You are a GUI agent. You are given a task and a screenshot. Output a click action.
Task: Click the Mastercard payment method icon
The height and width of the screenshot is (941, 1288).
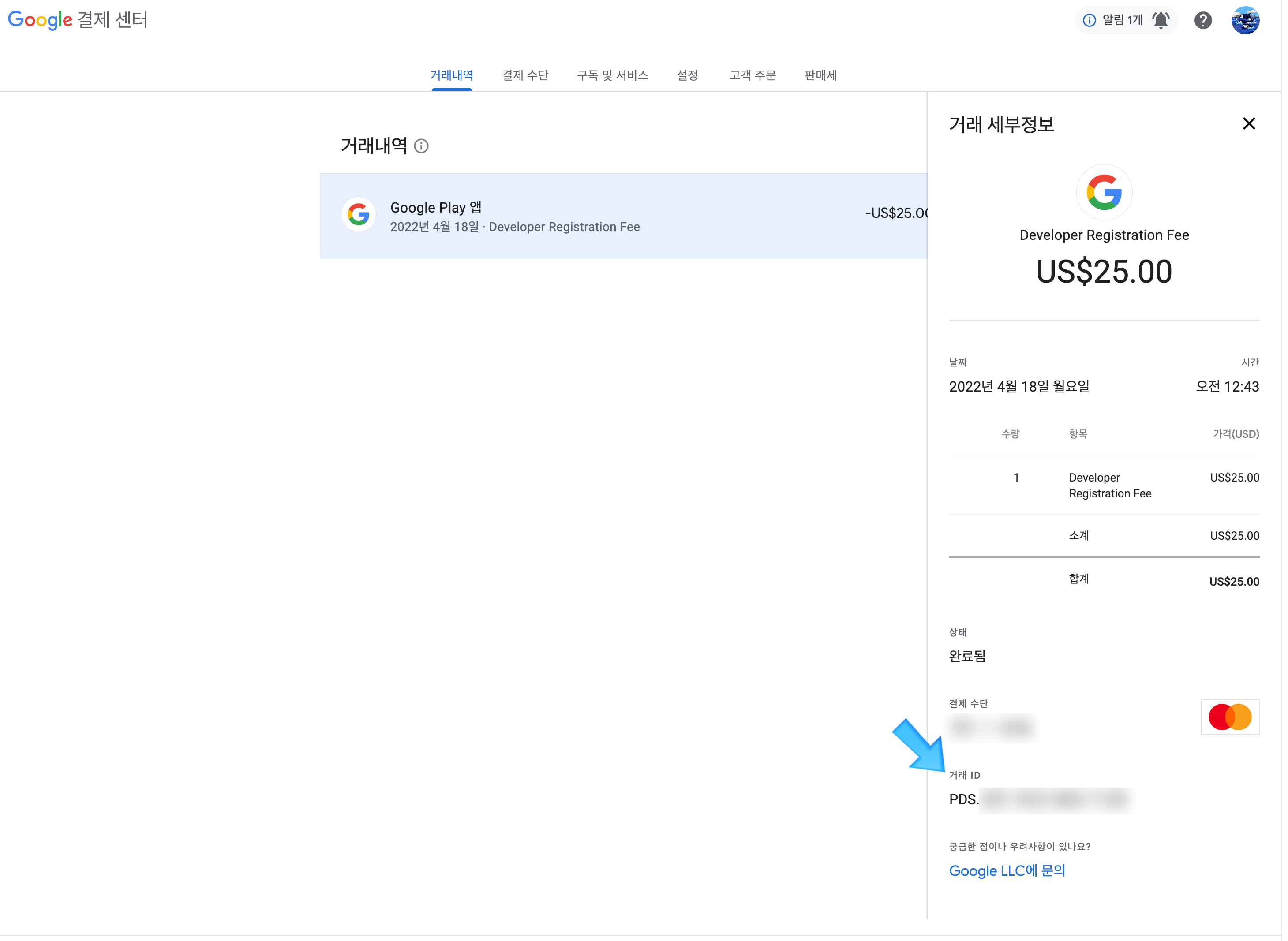[1230, 717]
